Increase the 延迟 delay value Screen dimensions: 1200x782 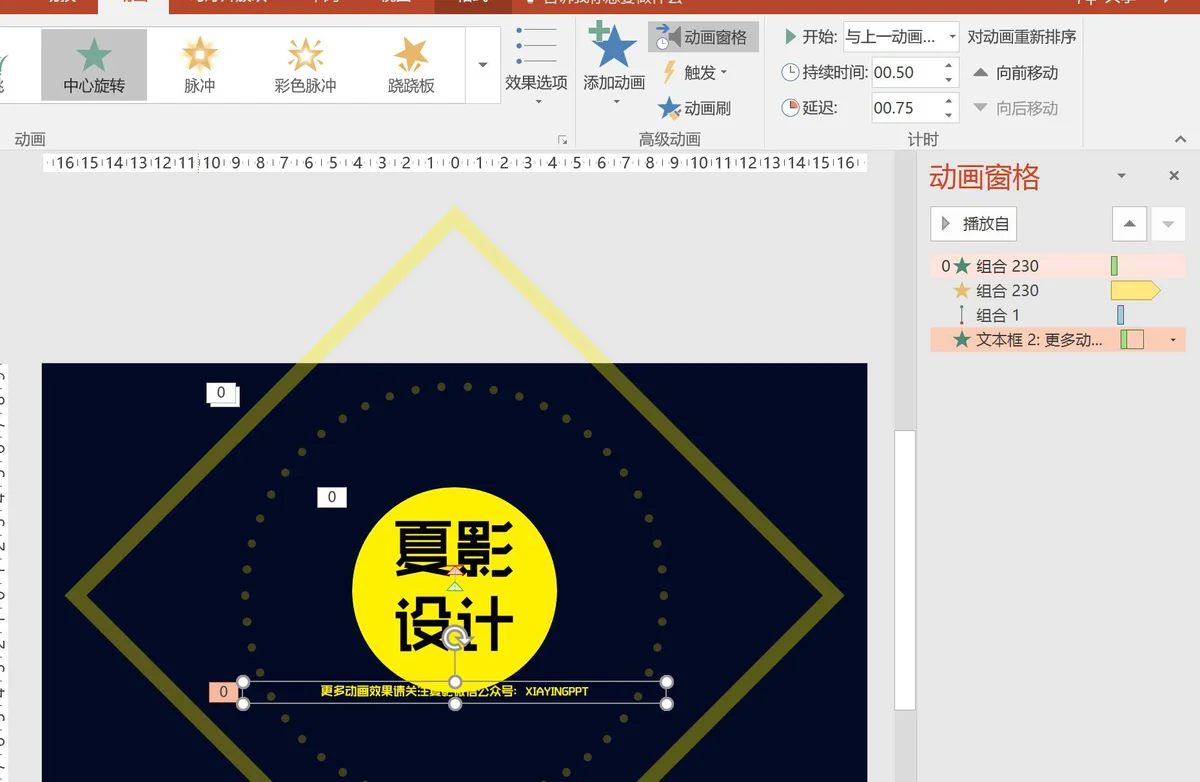click(949, 101)
